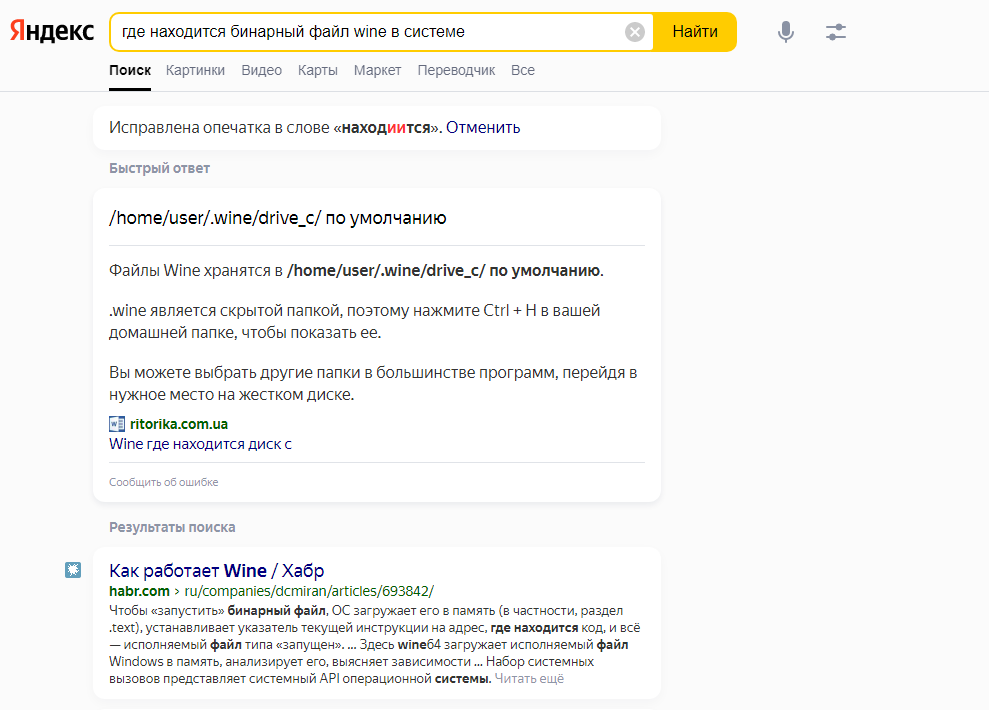Open the Маркет tab
Viewport: 989px width, 710px height.
pos(377,70)
